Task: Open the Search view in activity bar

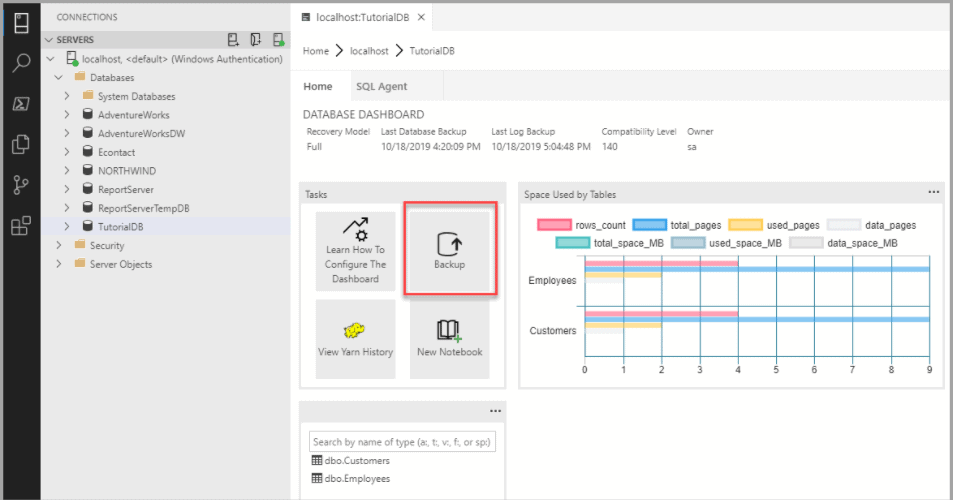Action: click(x=20, y=63)
